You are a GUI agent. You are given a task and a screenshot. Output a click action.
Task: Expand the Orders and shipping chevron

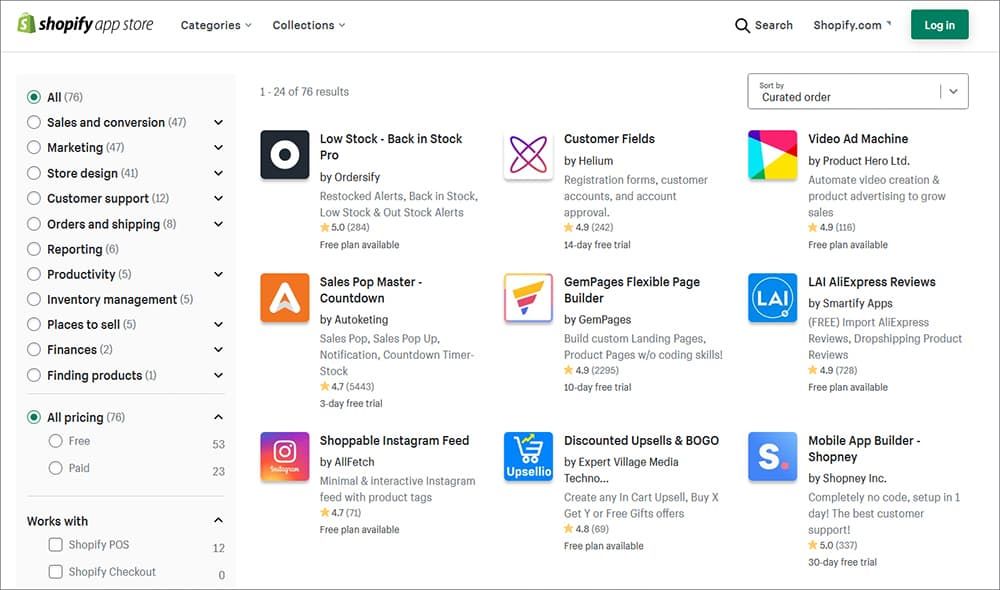click(218, 224)
